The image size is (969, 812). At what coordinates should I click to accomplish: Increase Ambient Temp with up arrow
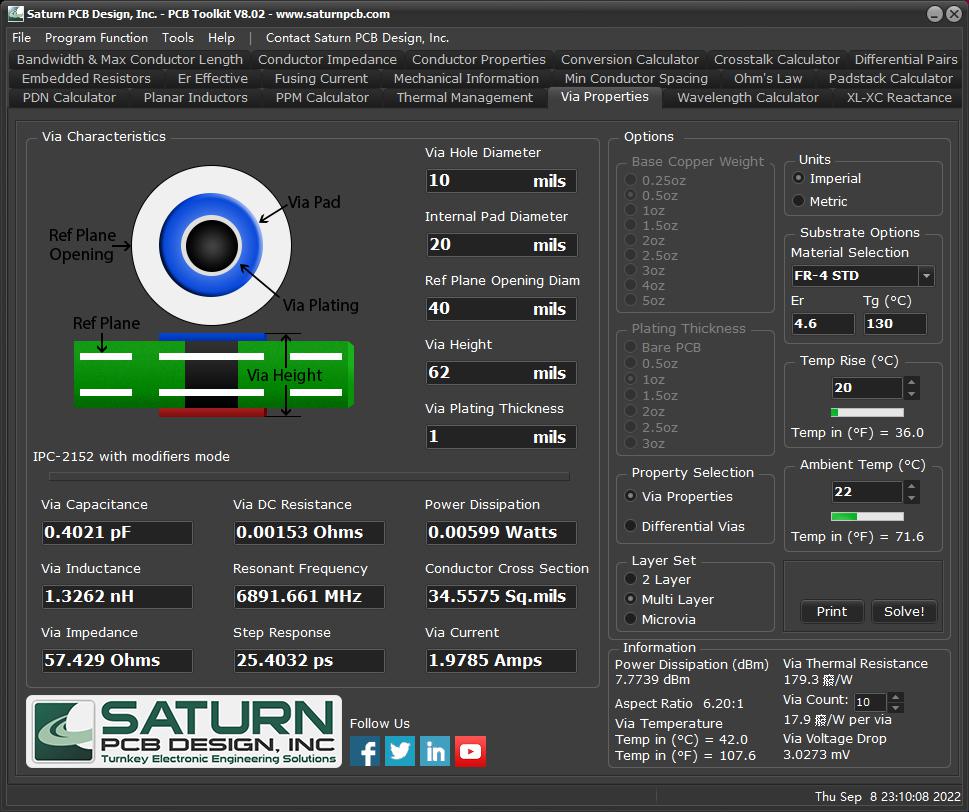point(911,486)
